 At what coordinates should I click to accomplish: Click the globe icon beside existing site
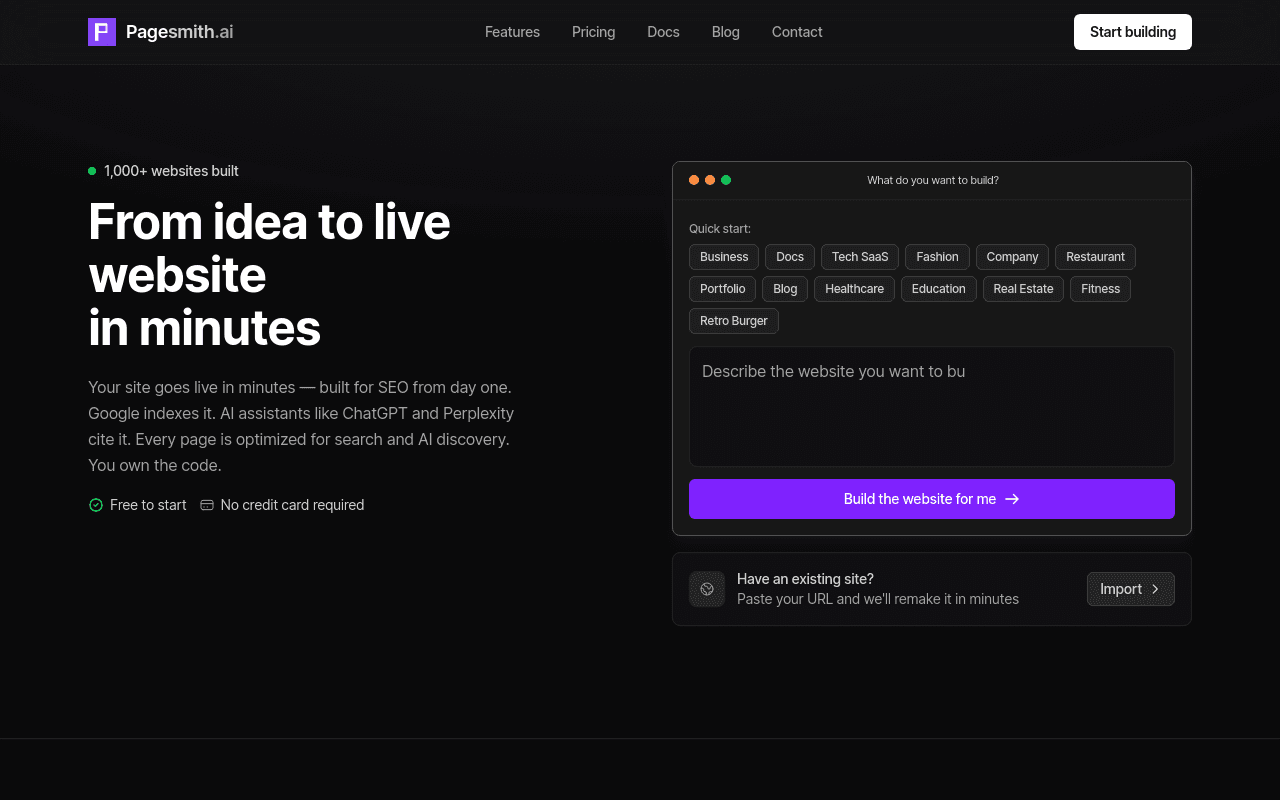(x=707, y=589)
